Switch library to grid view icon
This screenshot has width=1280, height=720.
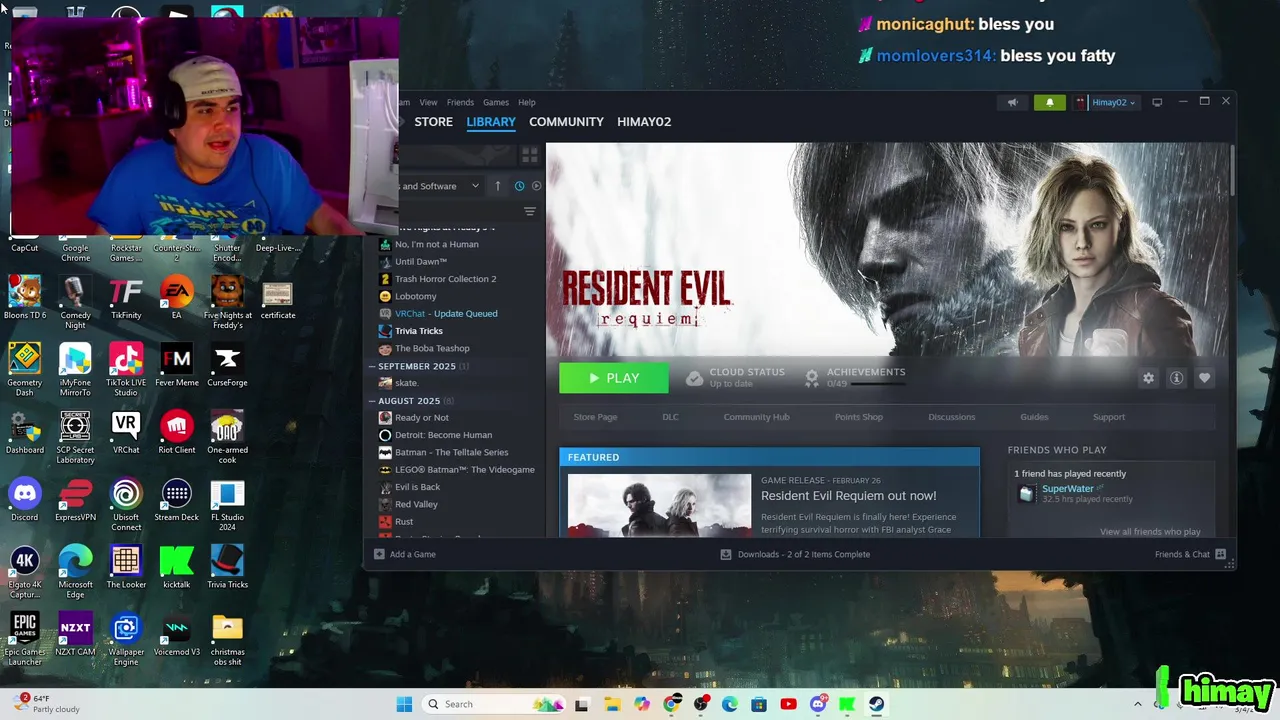[x=529, y=155]
